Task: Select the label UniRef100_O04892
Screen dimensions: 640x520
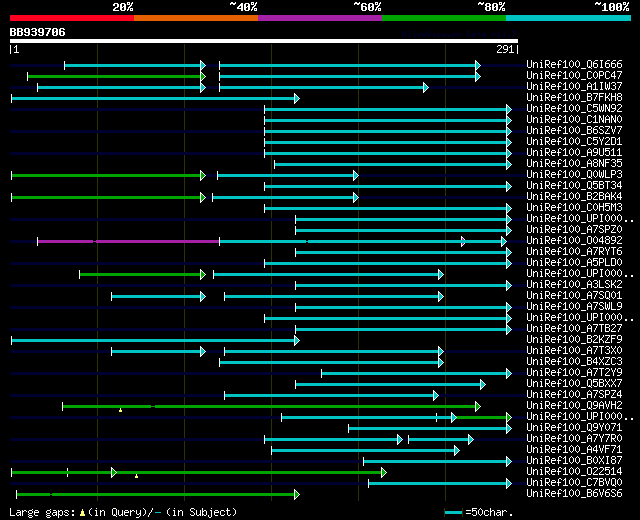Action: point(574,241)
